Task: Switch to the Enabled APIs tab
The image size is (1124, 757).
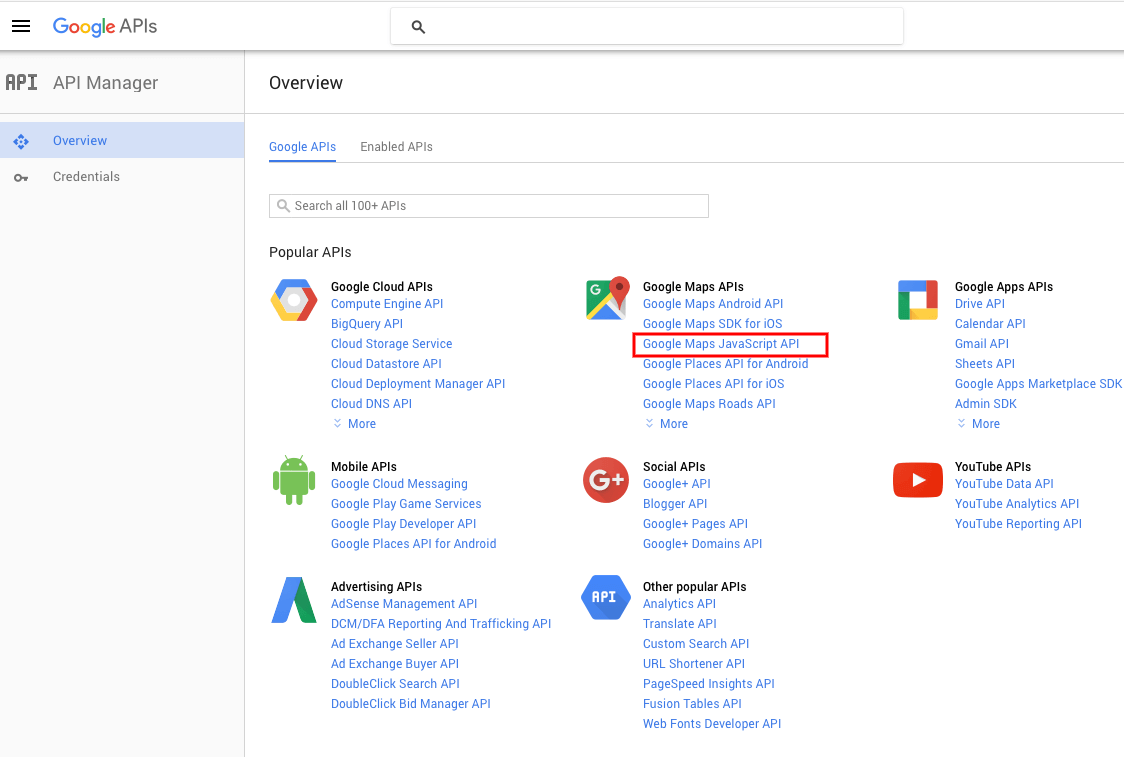Action: tap(396, 146)
